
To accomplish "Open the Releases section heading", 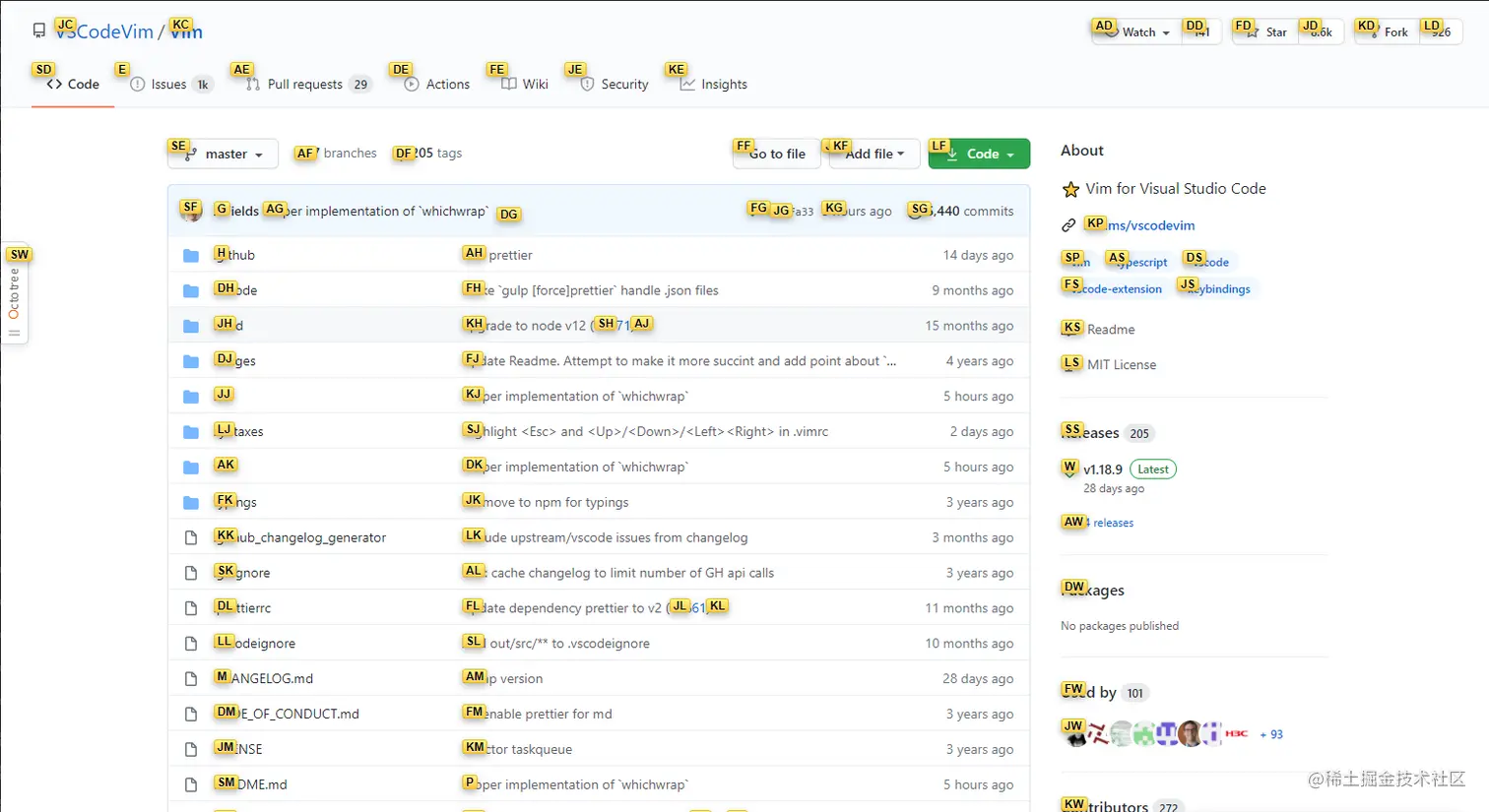I will [1090, 433].
